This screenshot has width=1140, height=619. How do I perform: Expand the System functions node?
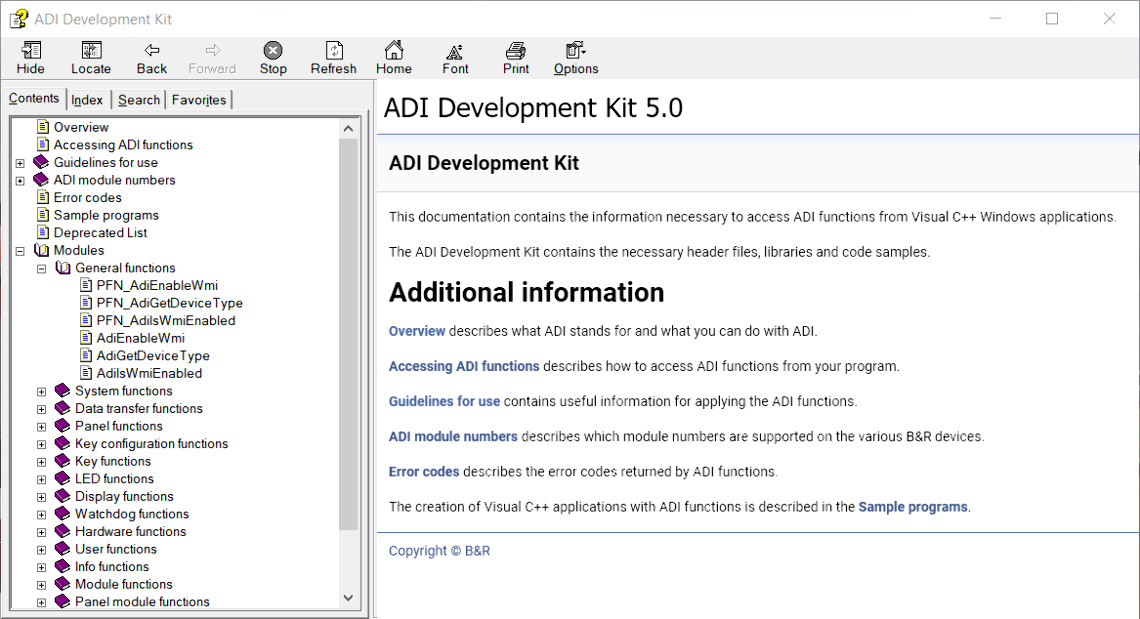coord(41,392)
